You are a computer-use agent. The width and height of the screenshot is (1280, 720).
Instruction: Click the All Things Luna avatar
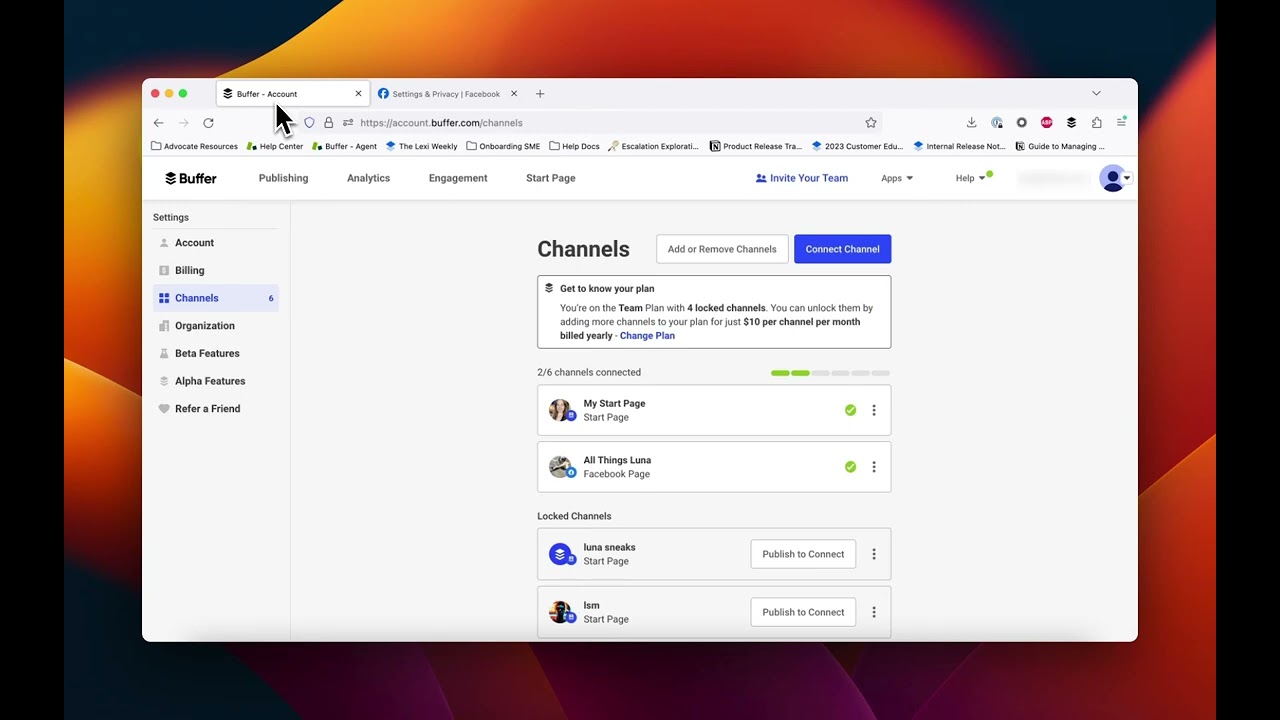pos(560,467)
